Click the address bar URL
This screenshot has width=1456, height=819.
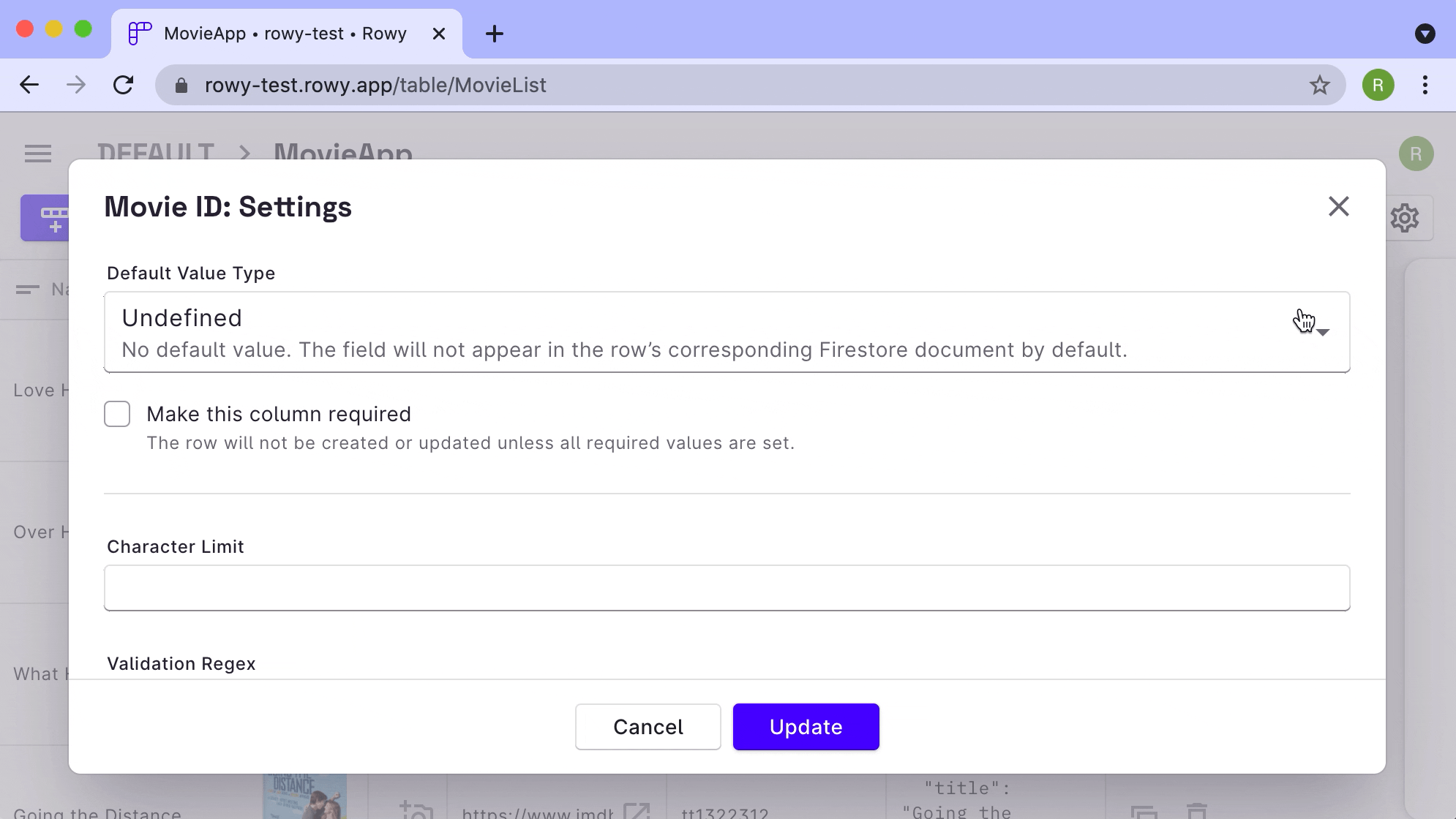(375, 85)
